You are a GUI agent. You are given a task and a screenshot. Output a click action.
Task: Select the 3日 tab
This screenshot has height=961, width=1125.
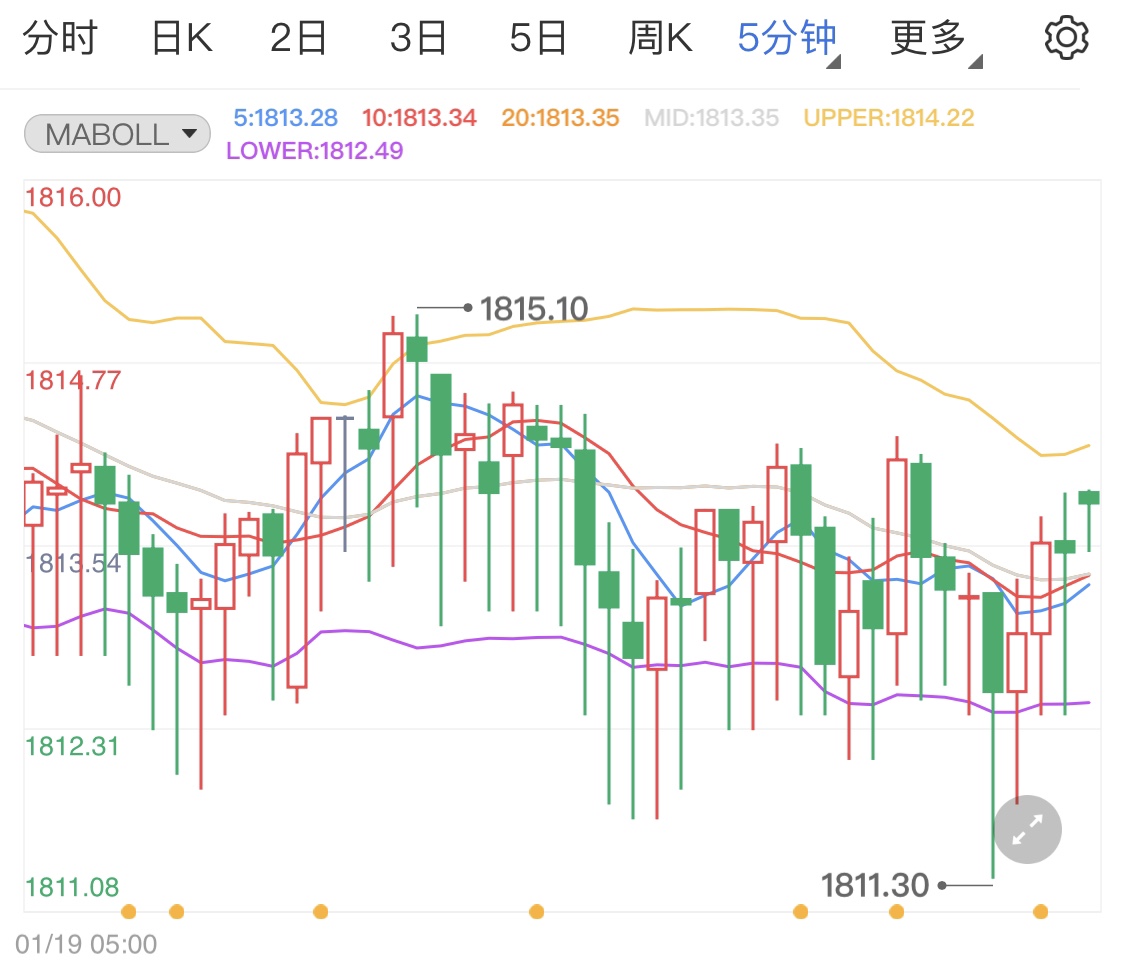[x=418, y=38]
